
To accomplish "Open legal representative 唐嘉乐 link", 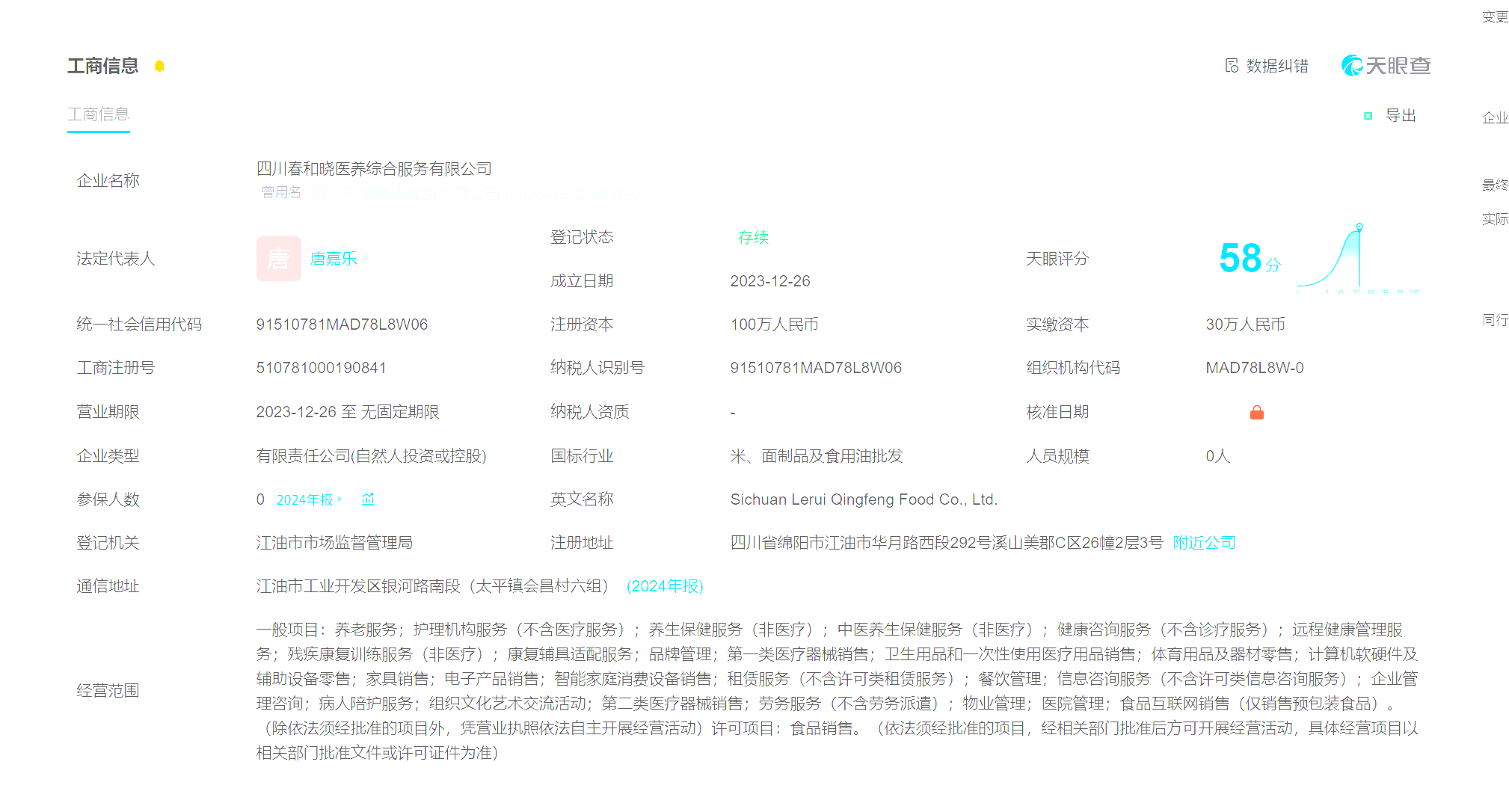I will coord(334,259).
